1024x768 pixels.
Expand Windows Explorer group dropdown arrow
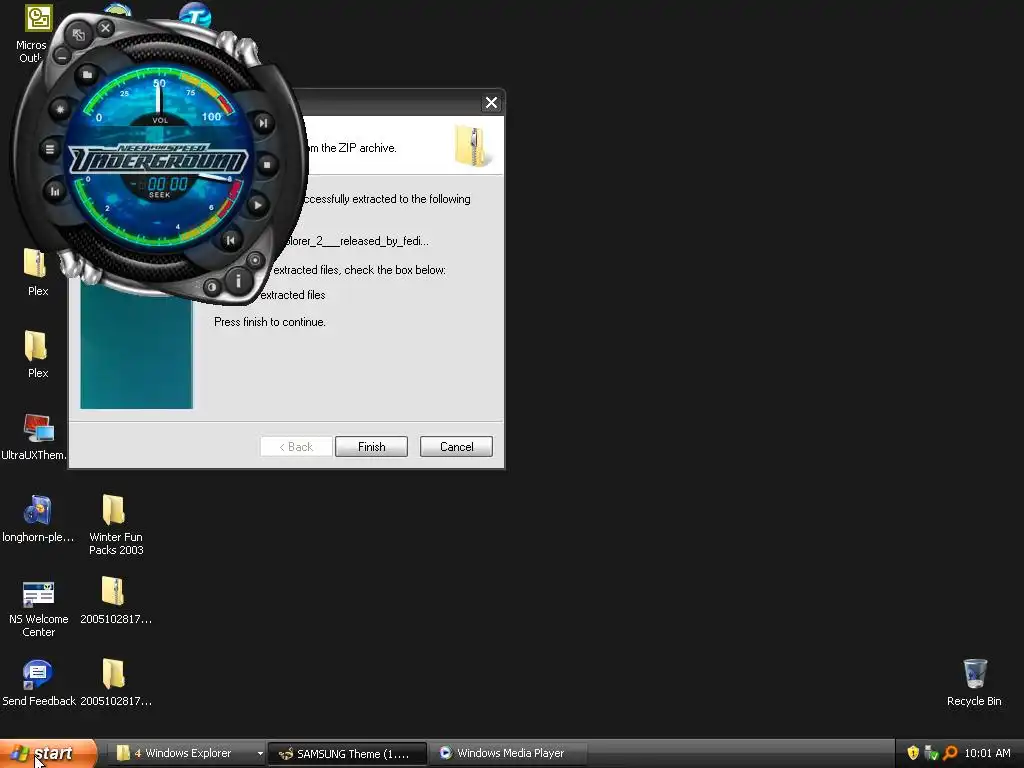pos(260,754)
